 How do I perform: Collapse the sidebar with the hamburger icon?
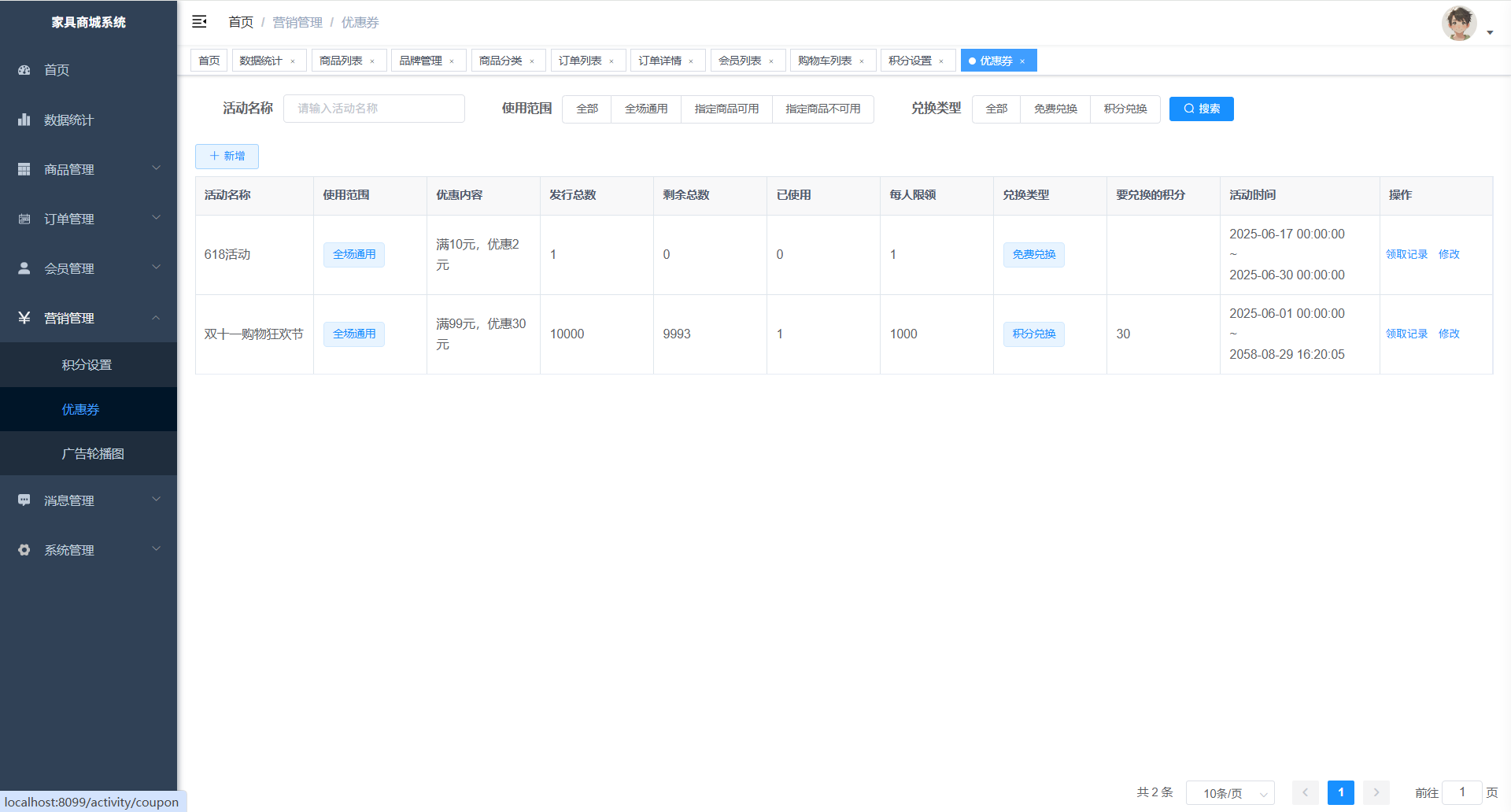click(199, 22)
